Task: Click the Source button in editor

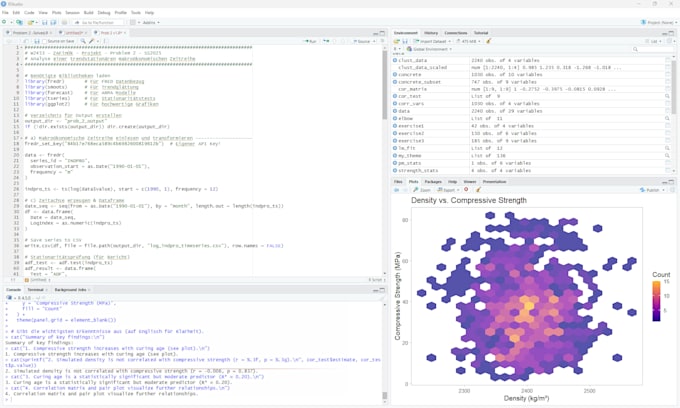Action: [x=362, y=41]
